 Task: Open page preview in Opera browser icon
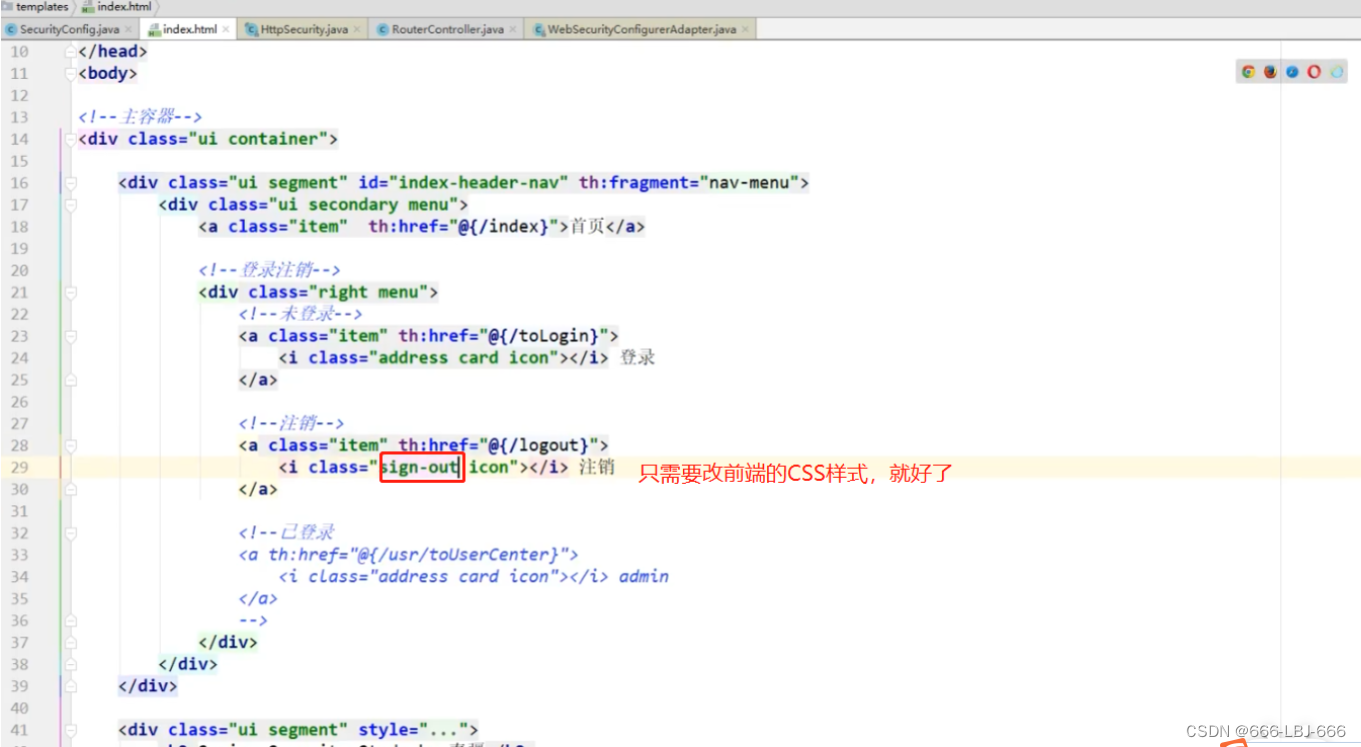pyautogui.click(x=1314, y=72)
